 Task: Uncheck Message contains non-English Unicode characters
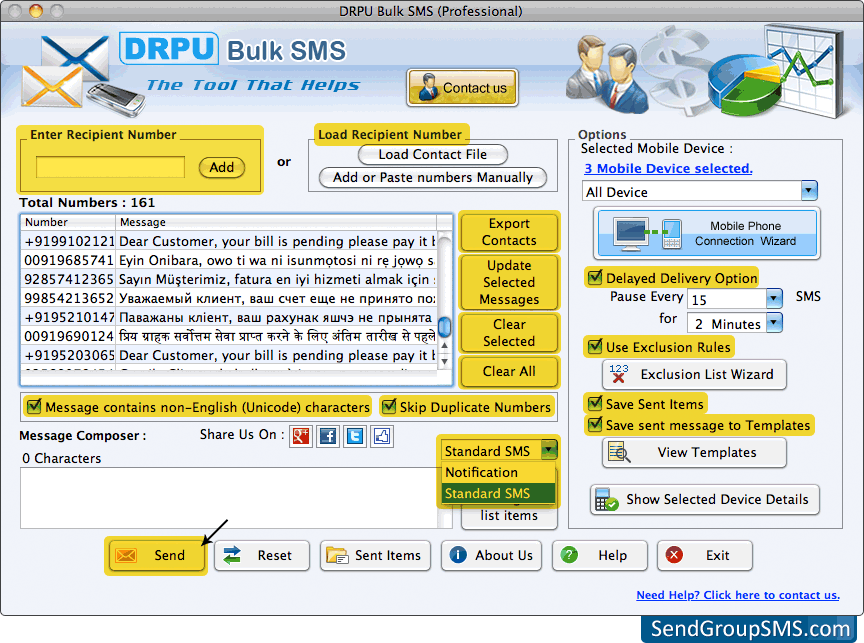point(34,407)
